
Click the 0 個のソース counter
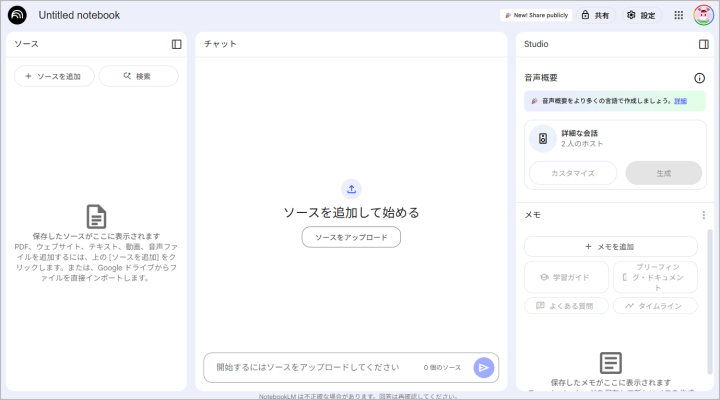442,367
